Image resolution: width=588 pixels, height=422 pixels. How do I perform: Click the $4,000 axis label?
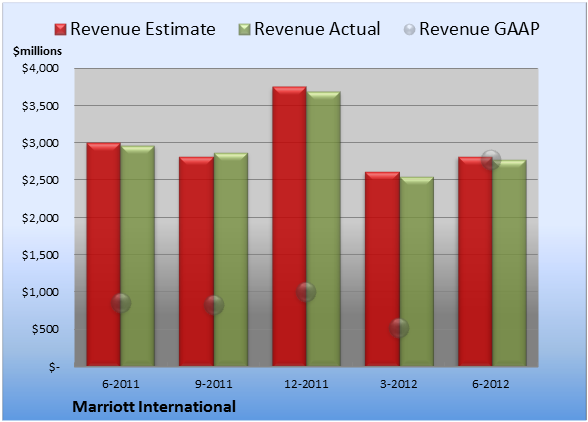point(40,68)
